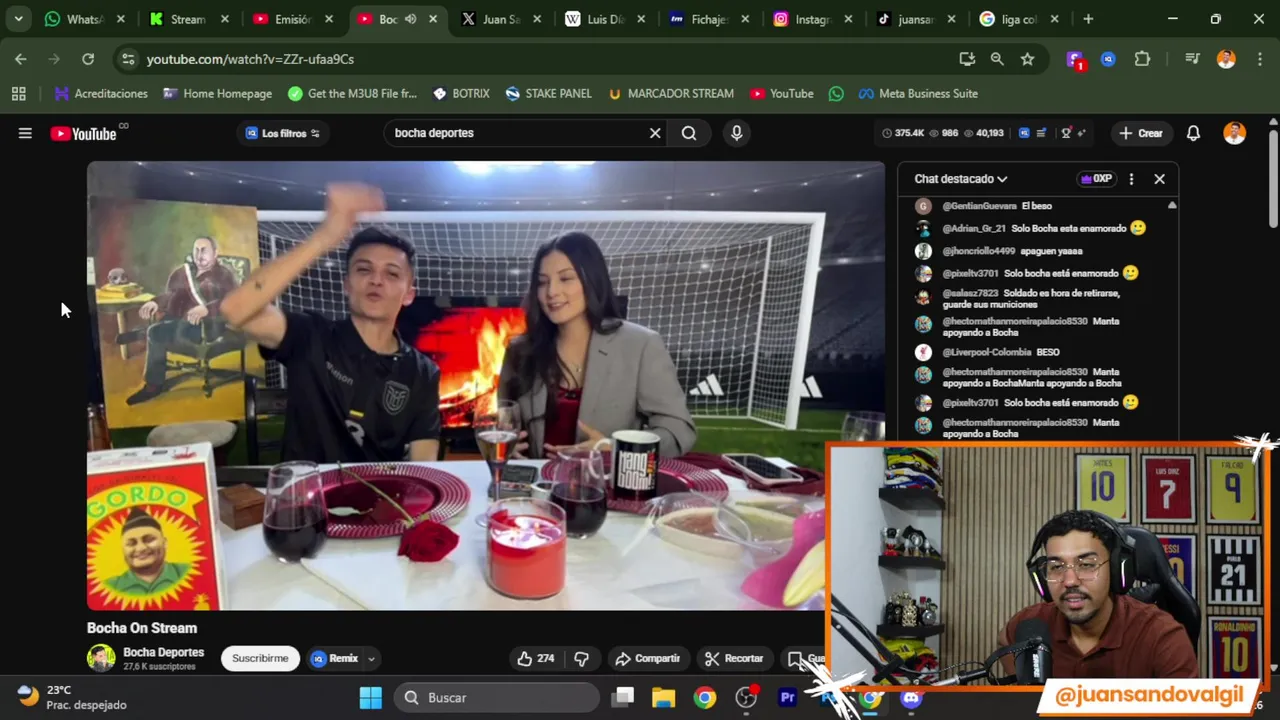Viewport: 1280px width, 720px height.
Task: Switch to the Emisión YouTube tab
Action: tap(293, 19)
